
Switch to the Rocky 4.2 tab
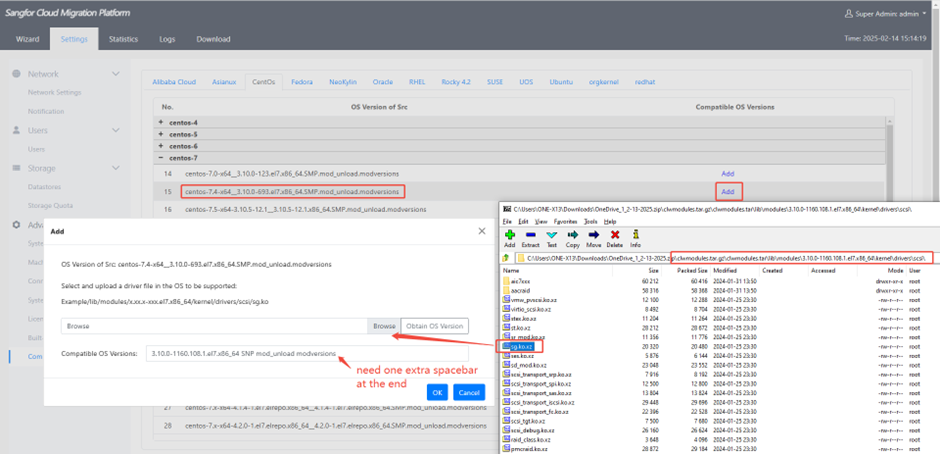(x=456, y=82)
